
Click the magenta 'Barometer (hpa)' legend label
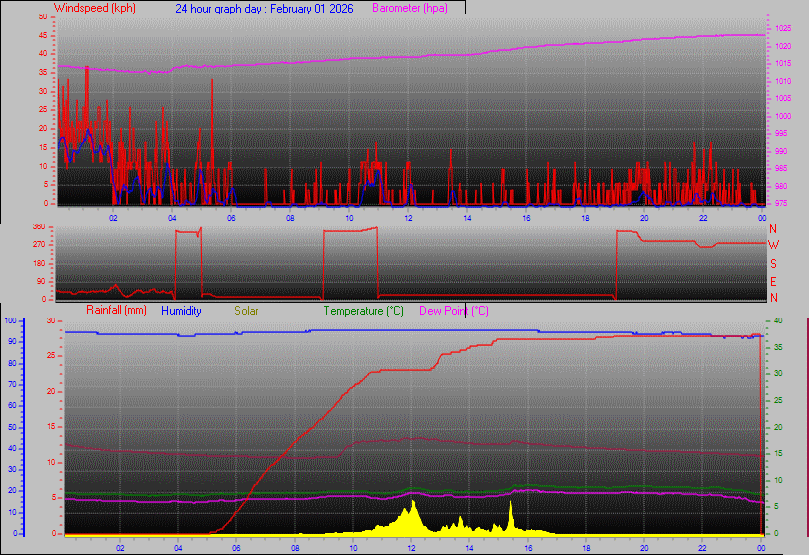410,8
